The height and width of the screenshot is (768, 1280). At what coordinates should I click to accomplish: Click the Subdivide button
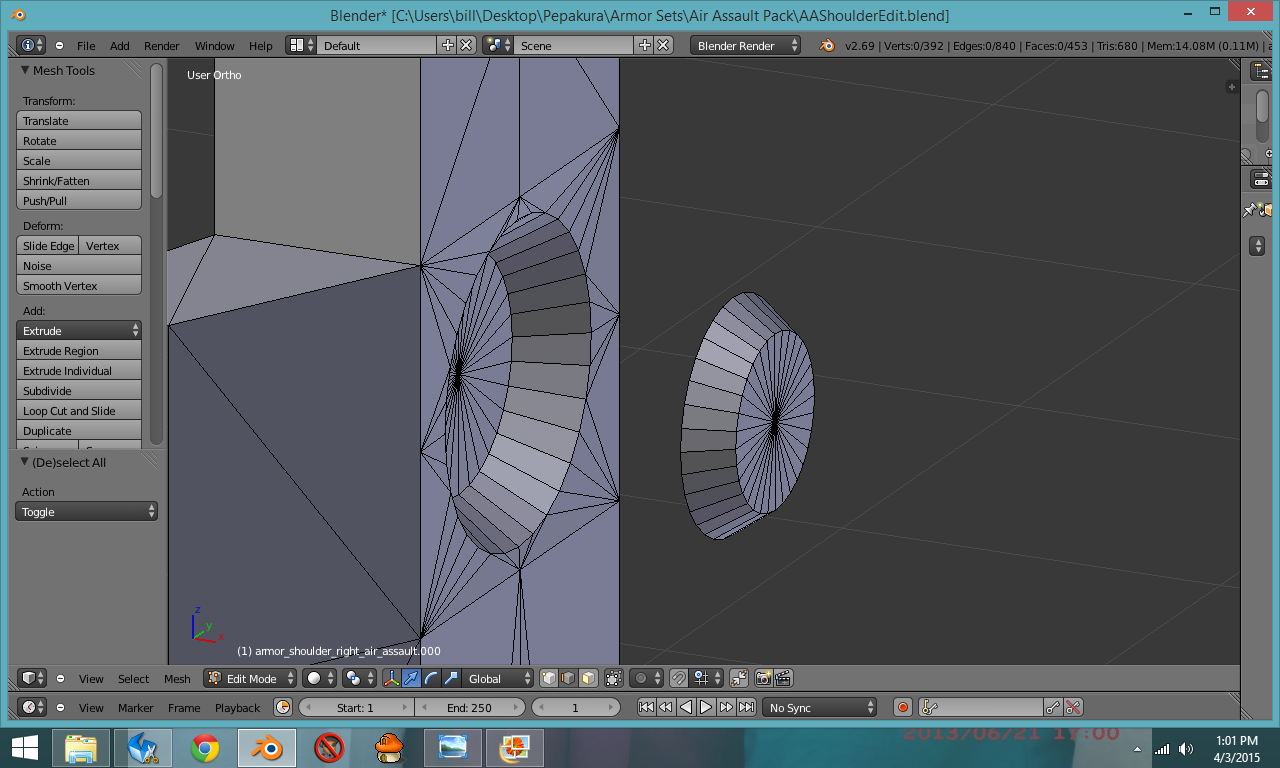pyautogui.click(x=79, y=390)
